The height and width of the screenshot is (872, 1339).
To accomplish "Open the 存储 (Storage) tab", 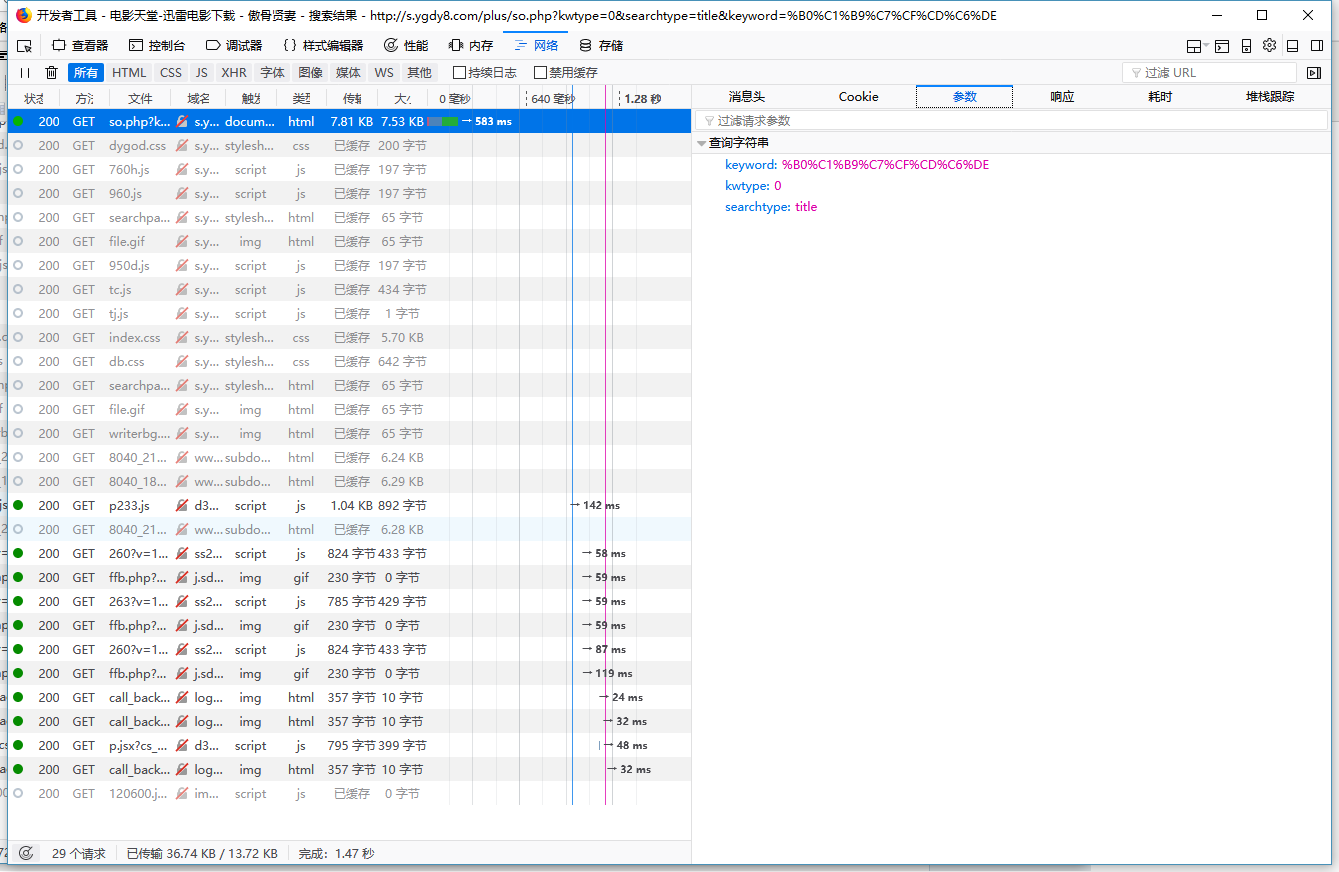I will point(601,46).
